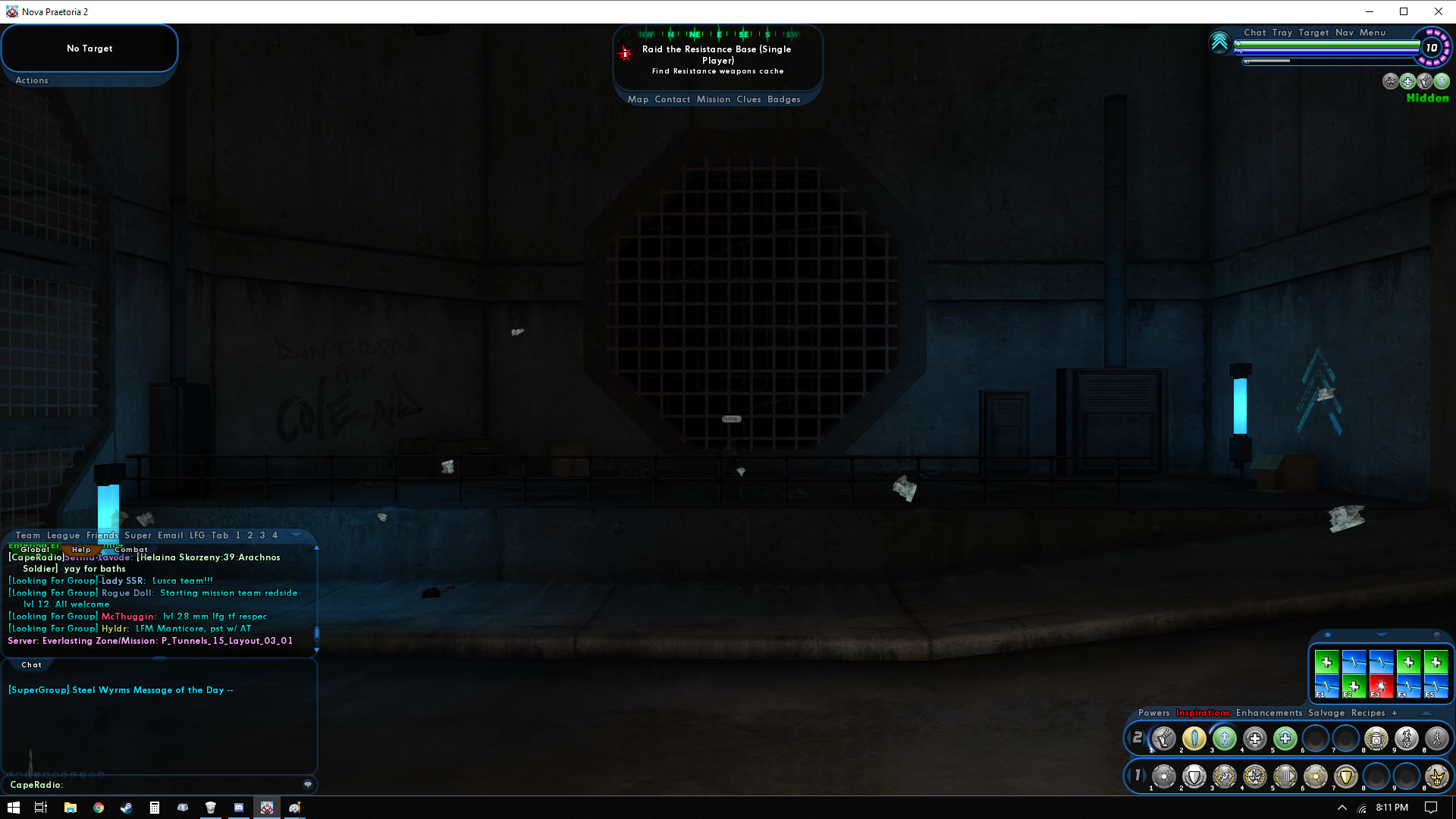Activate the green cross-with-arrow power in tray 2 slot 5

point(1285,738)
